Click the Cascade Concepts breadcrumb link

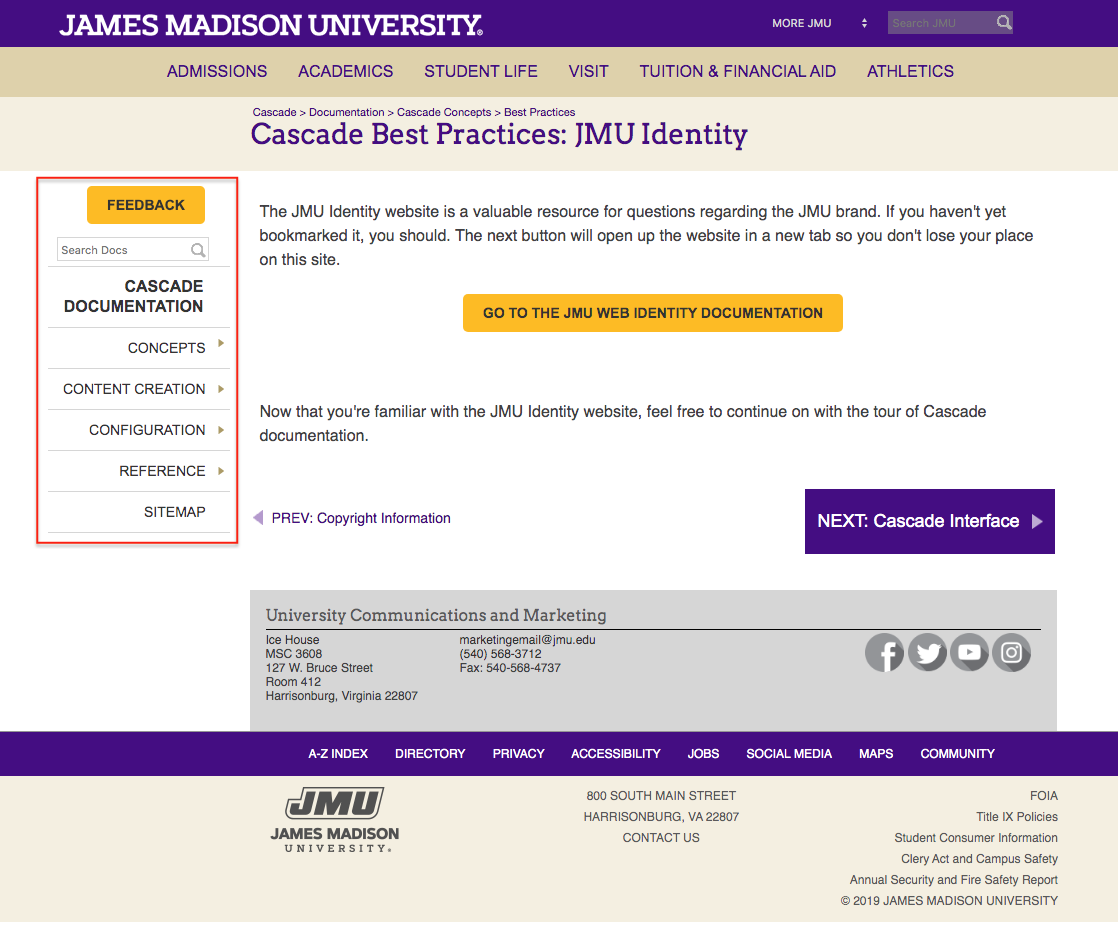point(443,112)
